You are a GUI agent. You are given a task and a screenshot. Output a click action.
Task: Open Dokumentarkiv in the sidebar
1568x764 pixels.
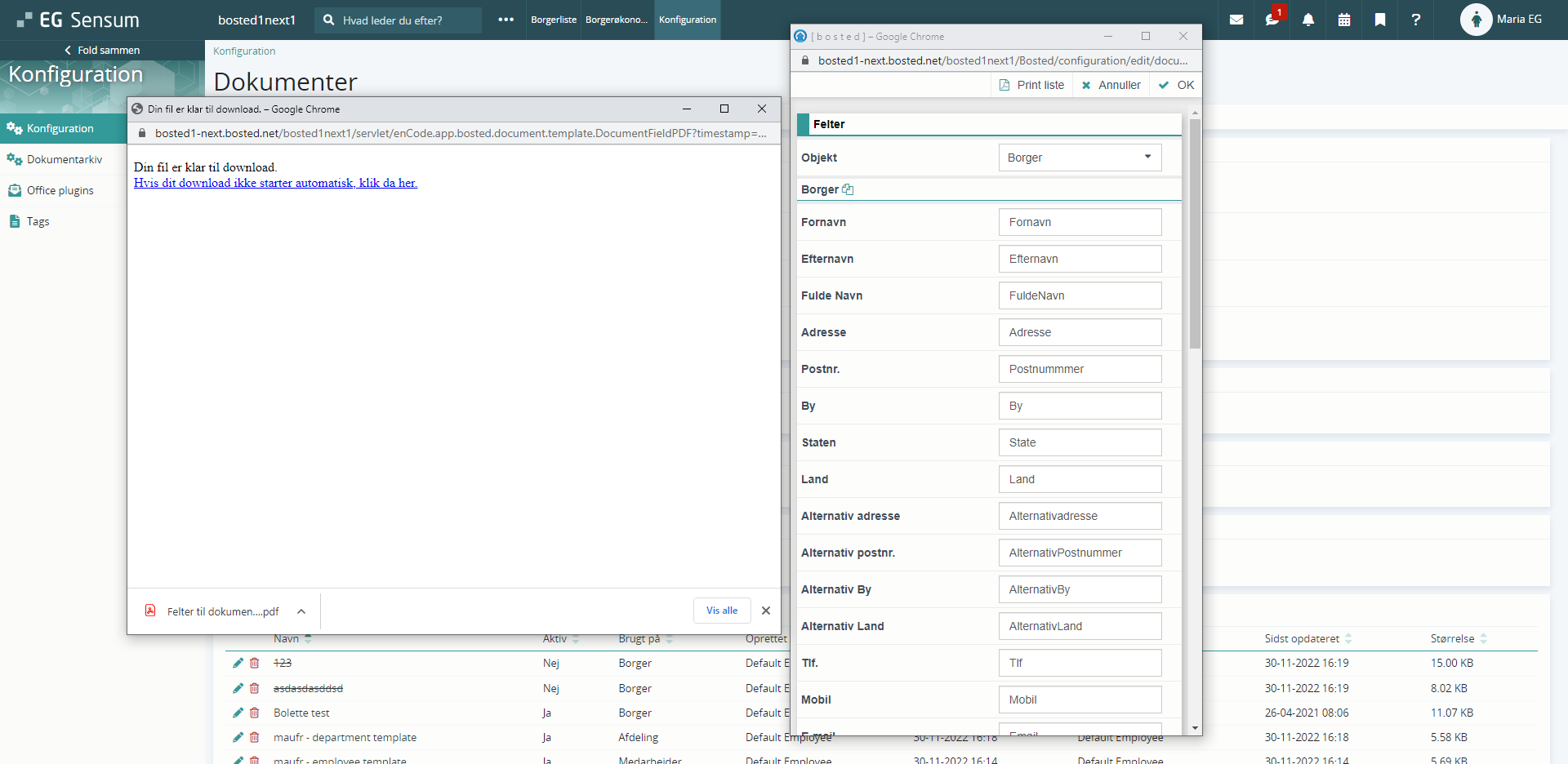point(64,159)
